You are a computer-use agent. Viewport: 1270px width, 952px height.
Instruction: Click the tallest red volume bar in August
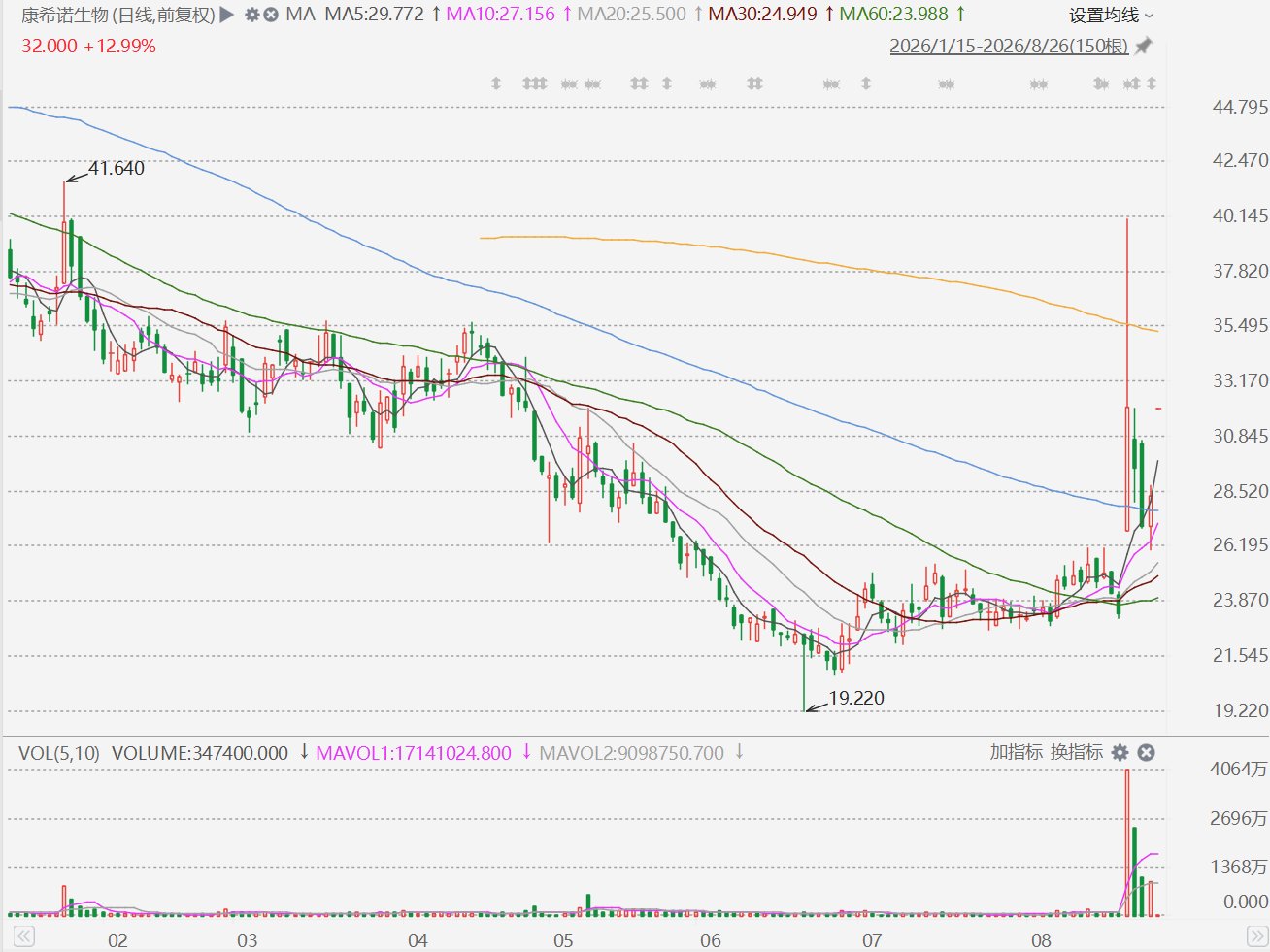click(x=1127, y=842)
